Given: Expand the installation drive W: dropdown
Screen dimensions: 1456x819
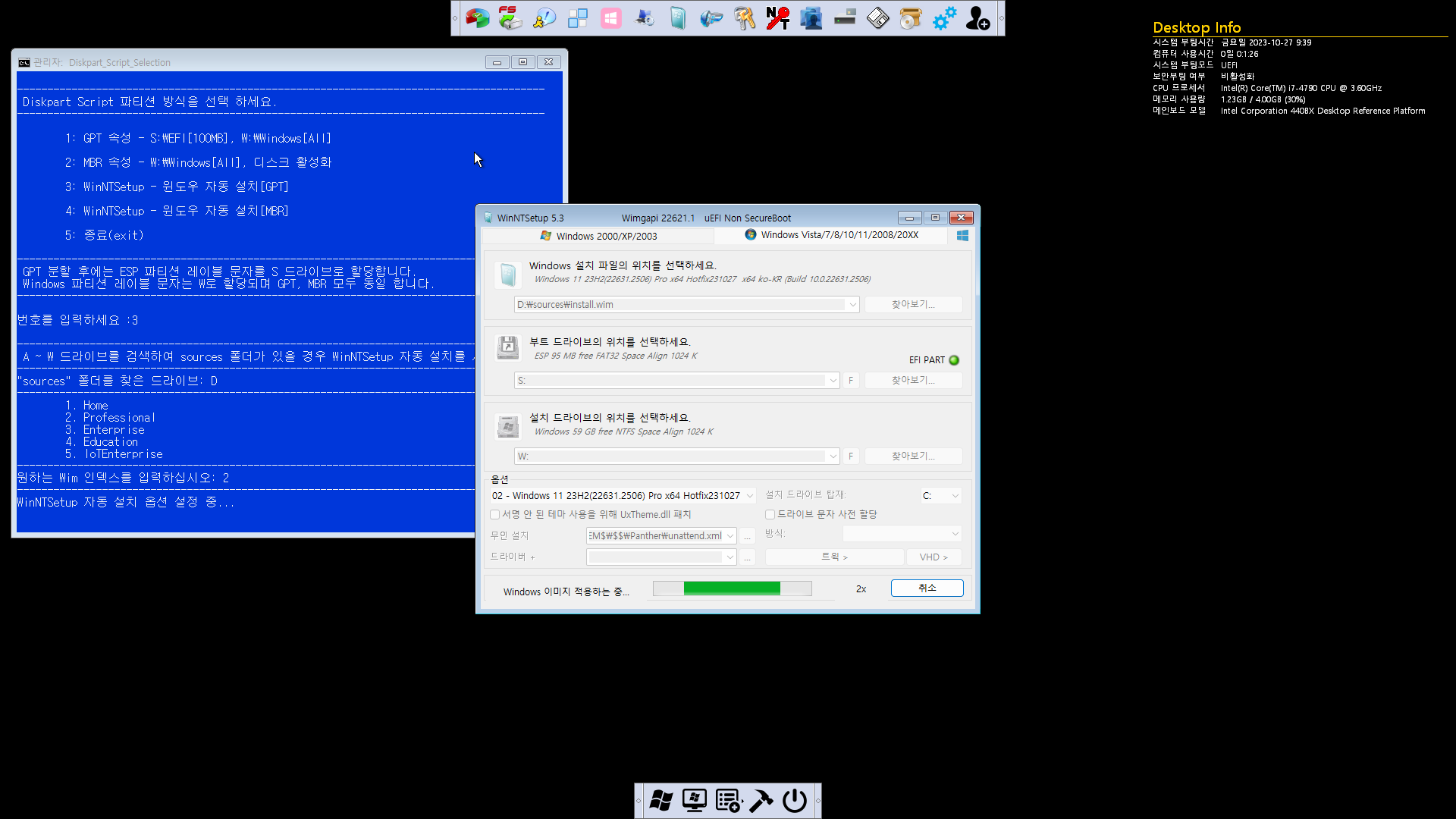Looking at the screenshot, I should coord(833,457).
